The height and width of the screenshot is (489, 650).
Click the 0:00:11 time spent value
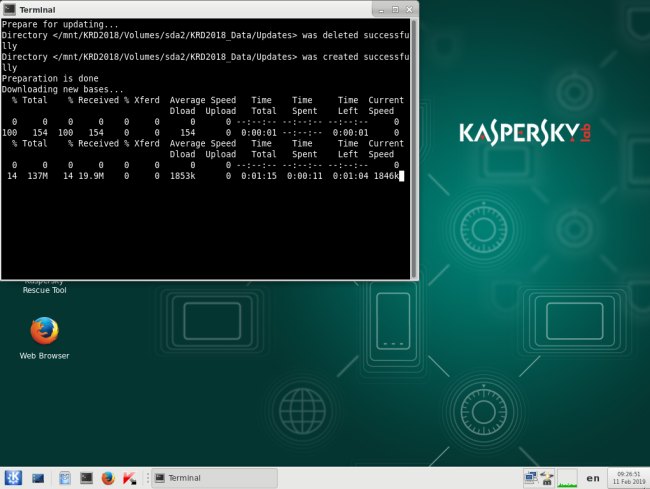click(304, 176)
